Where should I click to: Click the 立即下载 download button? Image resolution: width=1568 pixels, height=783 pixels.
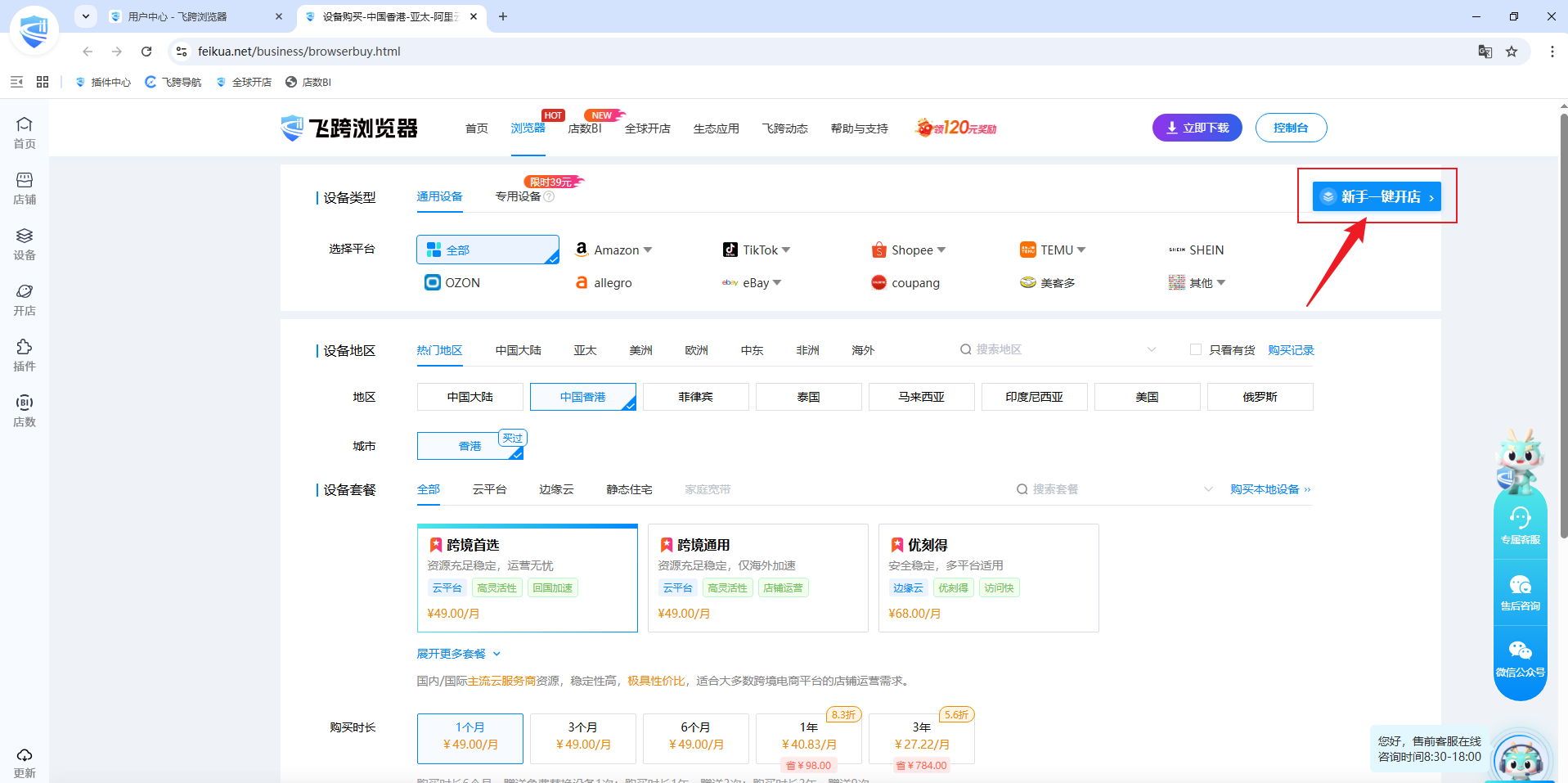click(1197, 128)
